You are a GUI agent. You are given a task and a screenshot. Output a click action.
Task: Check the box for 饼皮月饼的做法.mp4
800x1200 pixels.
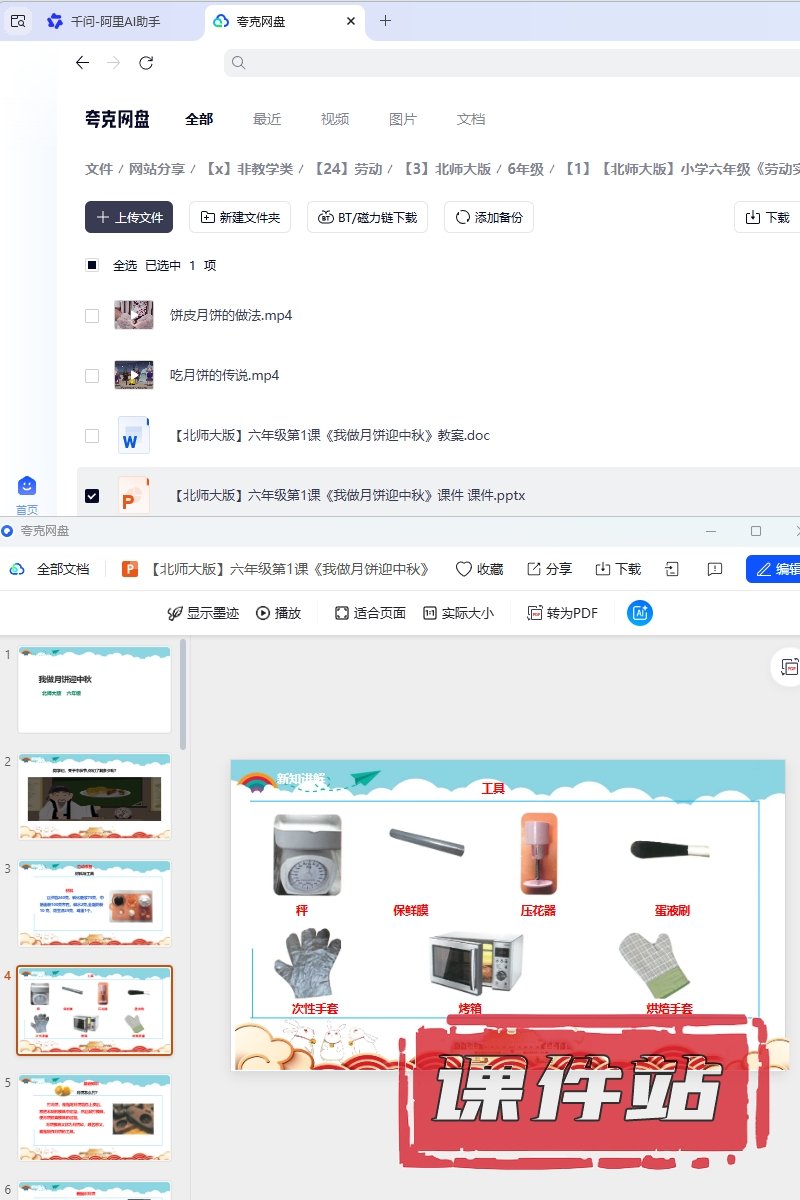[92, 316]
